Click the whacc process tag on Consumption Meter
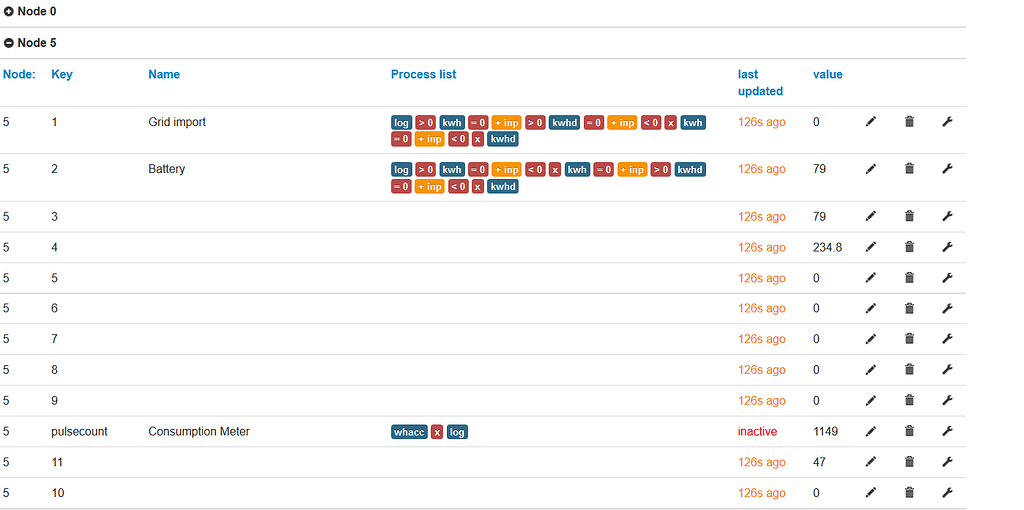1024x510 pixels. point(409,432)
